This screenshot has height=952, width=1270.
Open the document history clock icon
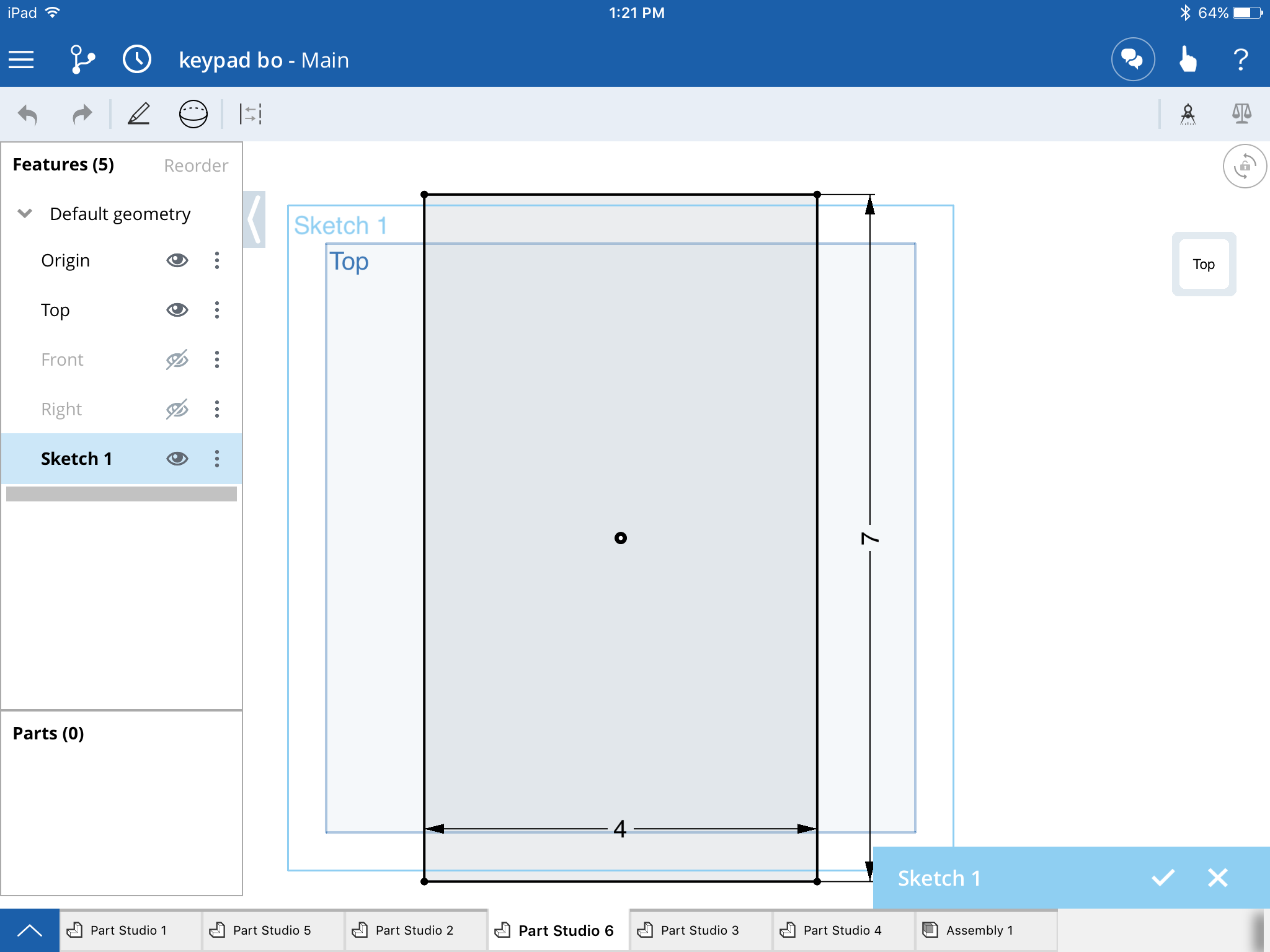click(x=137, y=60)
